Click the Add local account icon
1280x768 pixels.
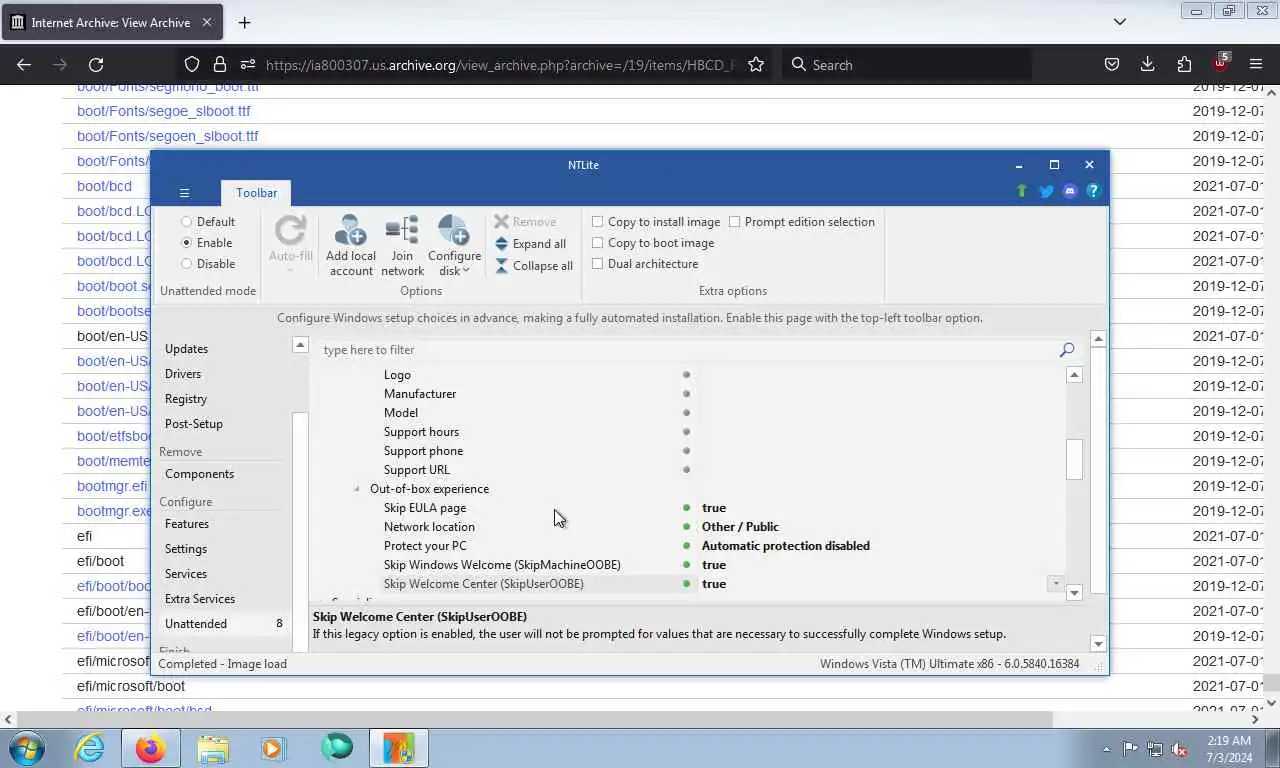pos(350,231)
